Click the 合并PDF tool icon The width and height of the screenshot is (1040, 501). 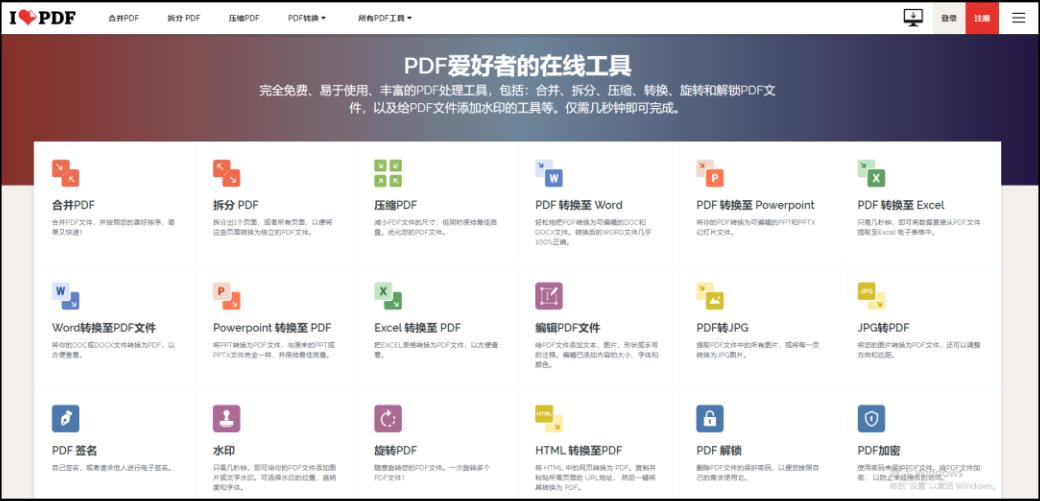pyautogui.click(x=65, y=173)
